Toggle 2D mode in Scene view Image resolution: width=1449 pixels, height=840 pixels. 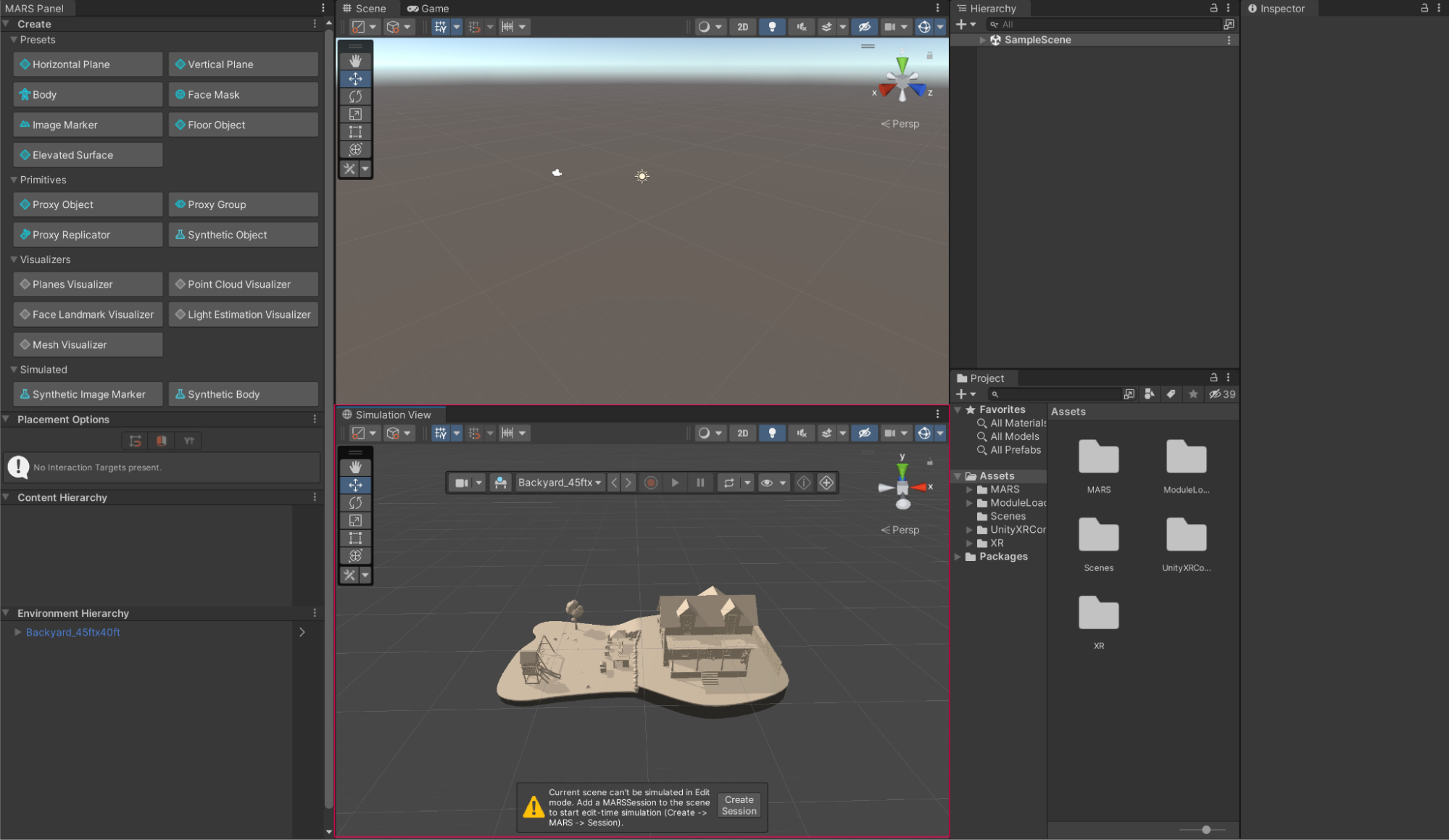coord(742,27)
